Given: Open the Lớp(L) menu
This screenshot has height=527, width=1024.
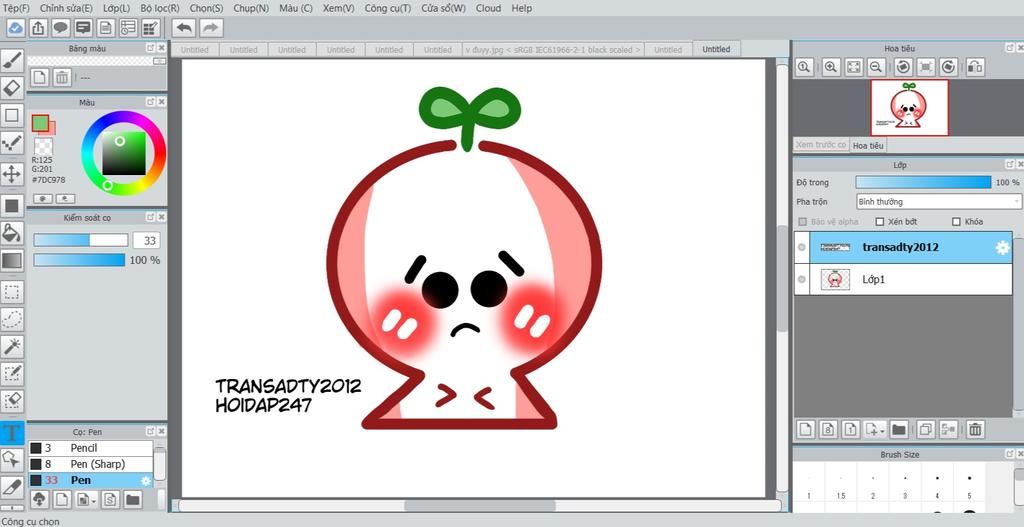Looking at the screenshot, I should (116, 8).
